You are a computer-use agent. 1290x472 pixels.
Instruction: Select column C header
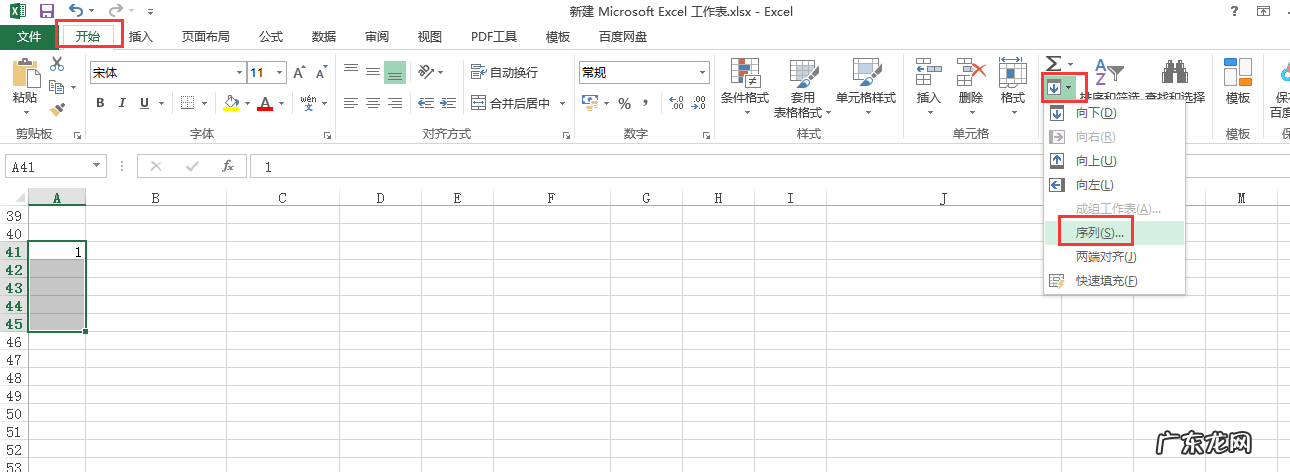tap(282, 198)
